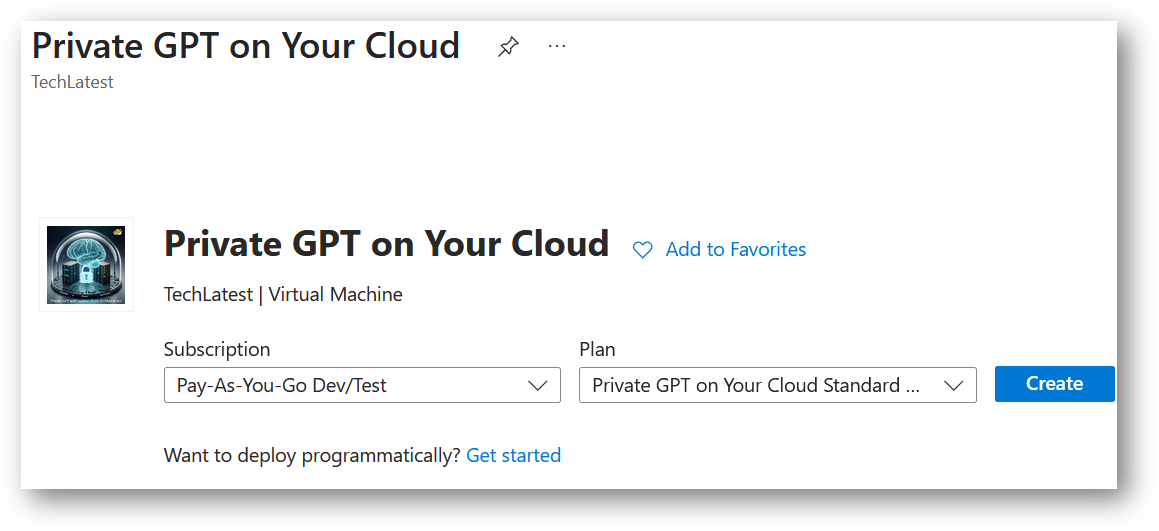
Task: Open the Get started link
Action: click(x=513, y=456)
